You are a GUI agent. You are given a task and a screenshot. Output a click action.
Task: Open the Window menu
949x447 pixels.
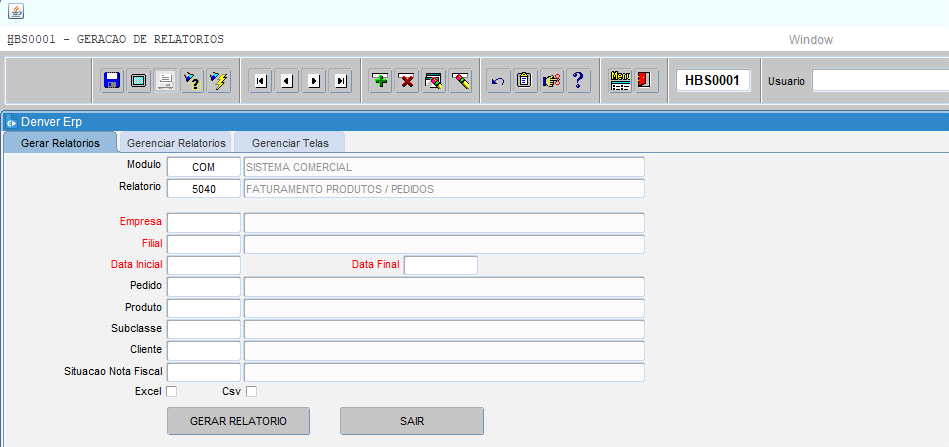(x=810, y=40)
